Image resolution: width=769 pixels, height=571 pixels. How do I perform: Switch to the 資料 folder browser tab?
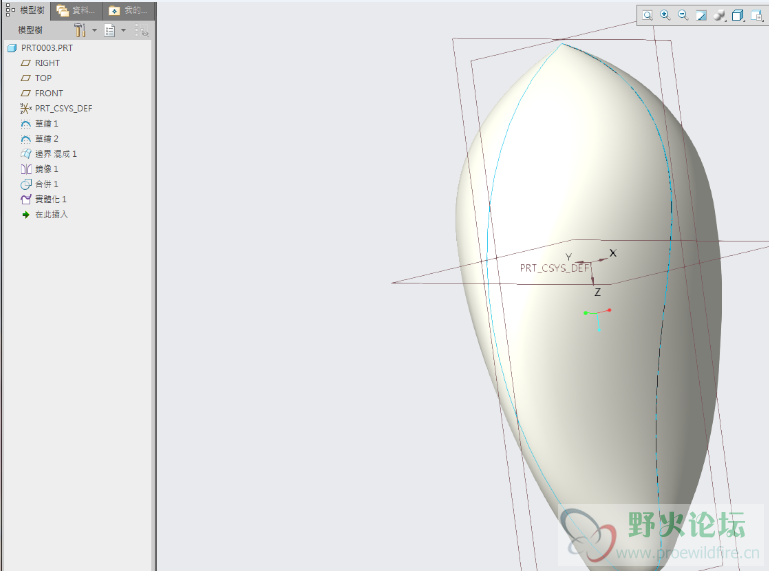tap(76, 10)
